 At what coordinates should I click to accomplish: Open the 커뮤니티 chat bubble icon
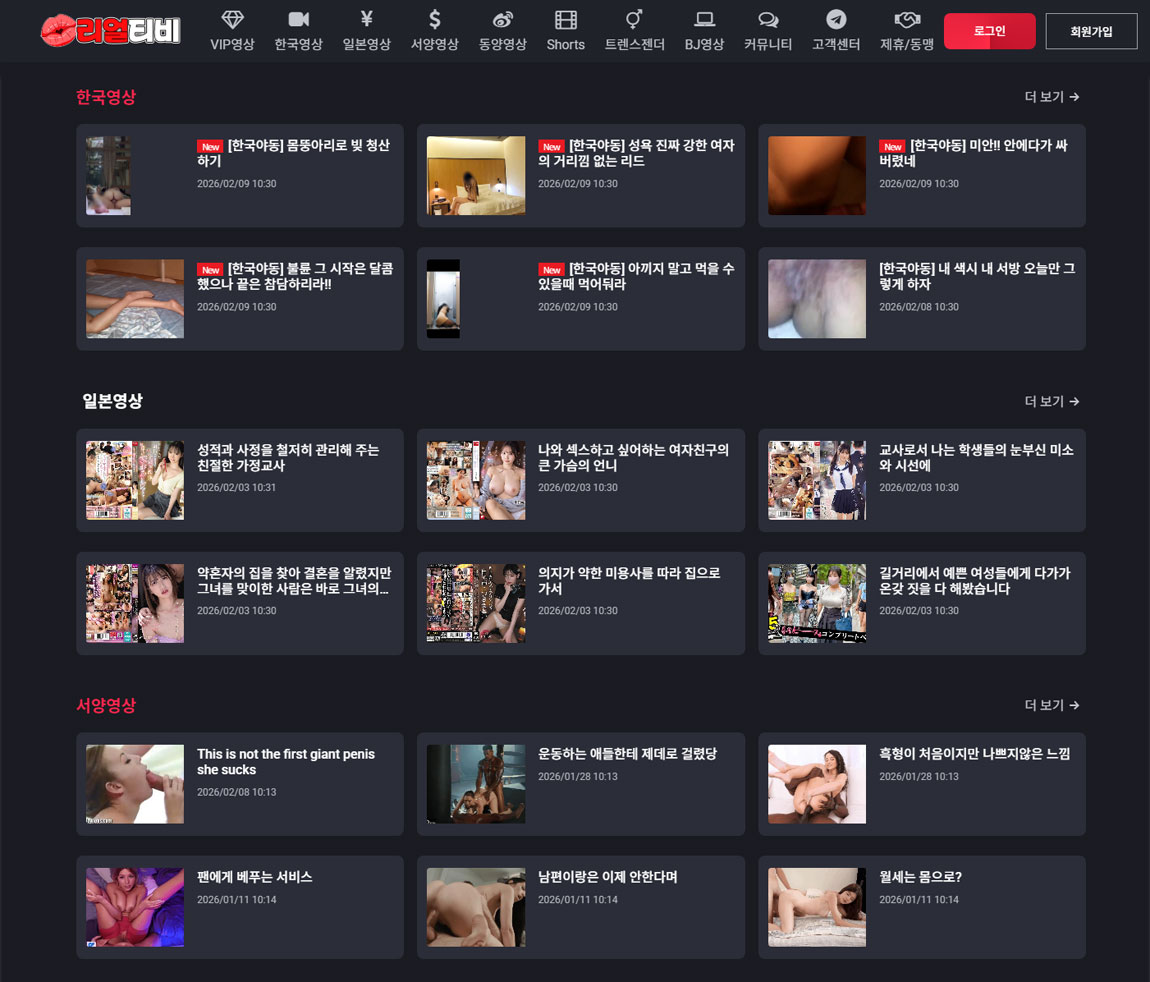coord(768,20)
